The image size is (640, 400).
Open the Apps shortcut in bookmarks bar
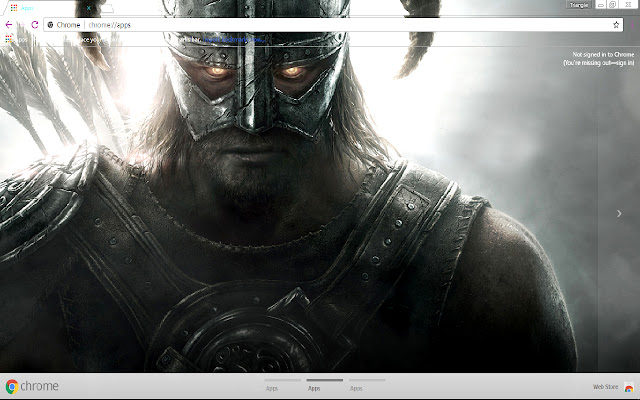click(16, 40)
